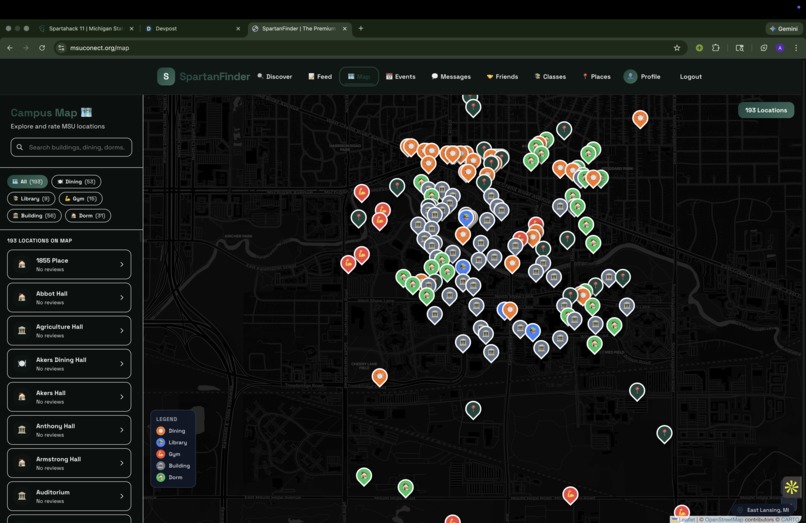
Task: Click the 193 Locations badge
Action: pyautogui.click(x=766, y=110)
